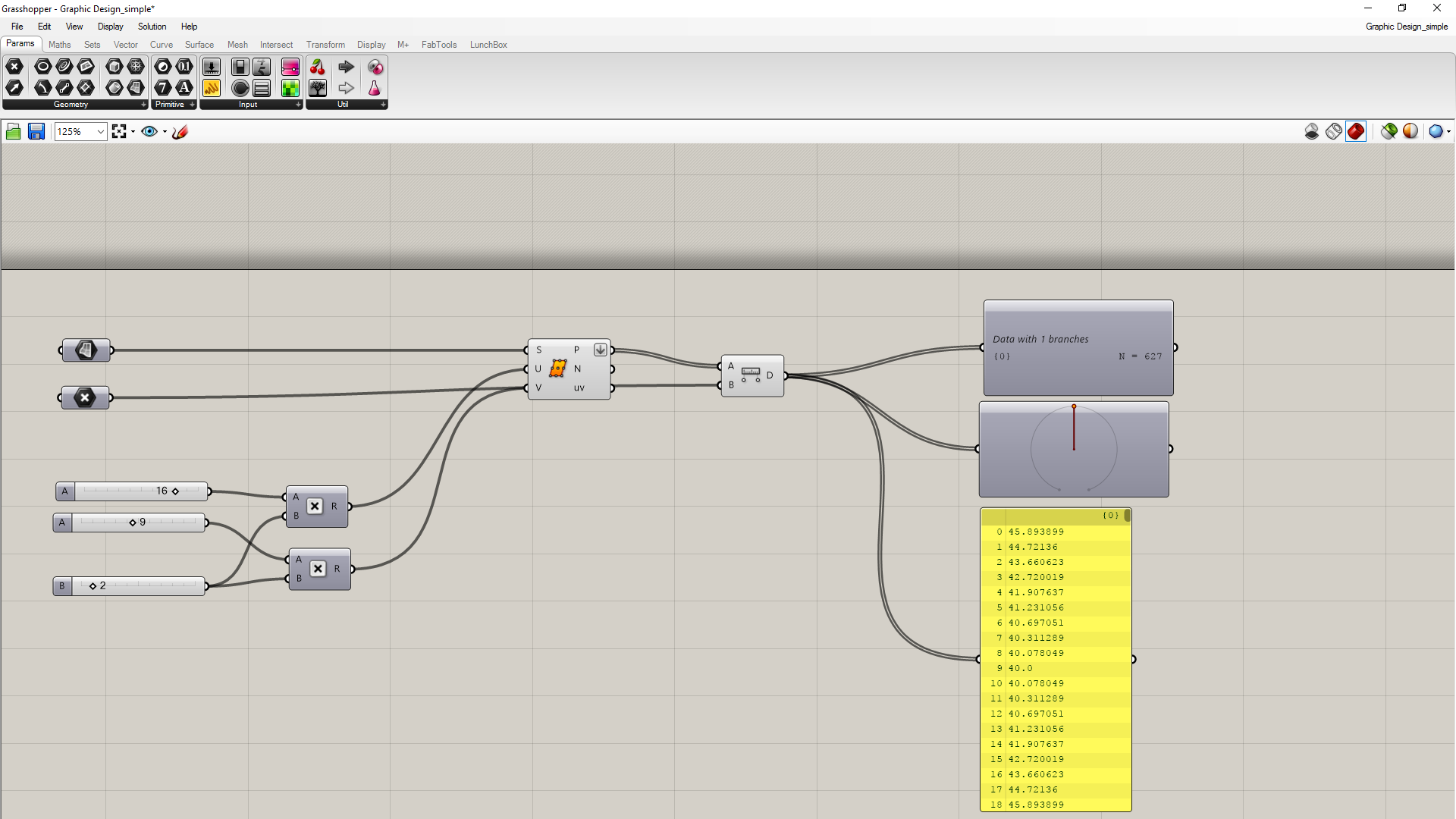
Task: Open the Display menu in the menu bar
Action: point(110,27)
